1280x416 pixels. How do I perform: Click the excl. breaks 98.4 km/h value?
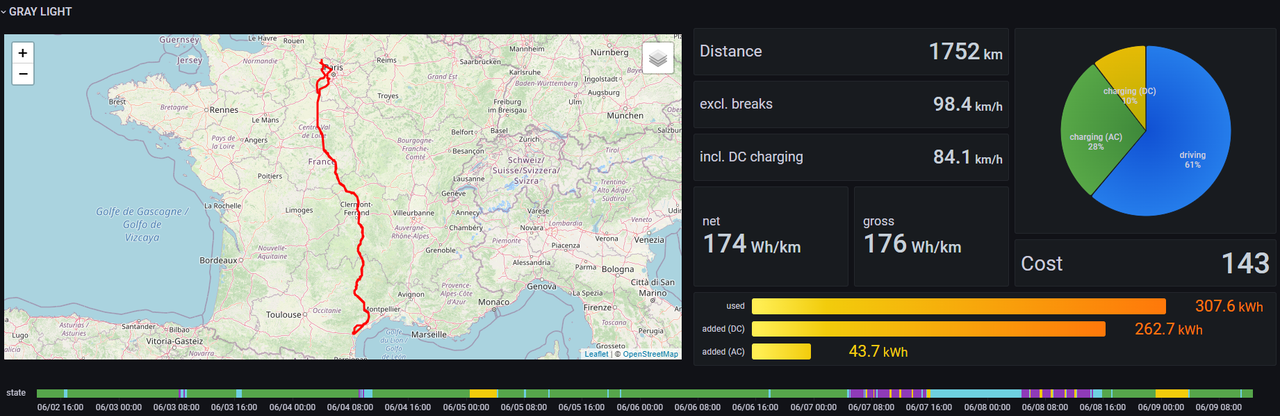(x=967, y=104)
